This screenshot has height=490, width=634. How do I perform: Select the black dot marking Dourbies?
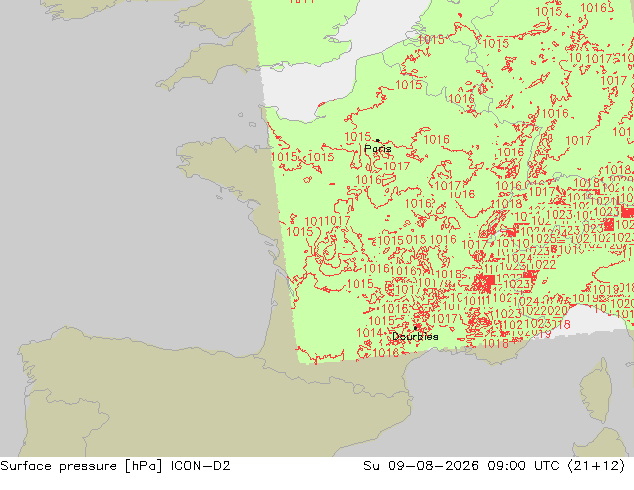(416, 328)
